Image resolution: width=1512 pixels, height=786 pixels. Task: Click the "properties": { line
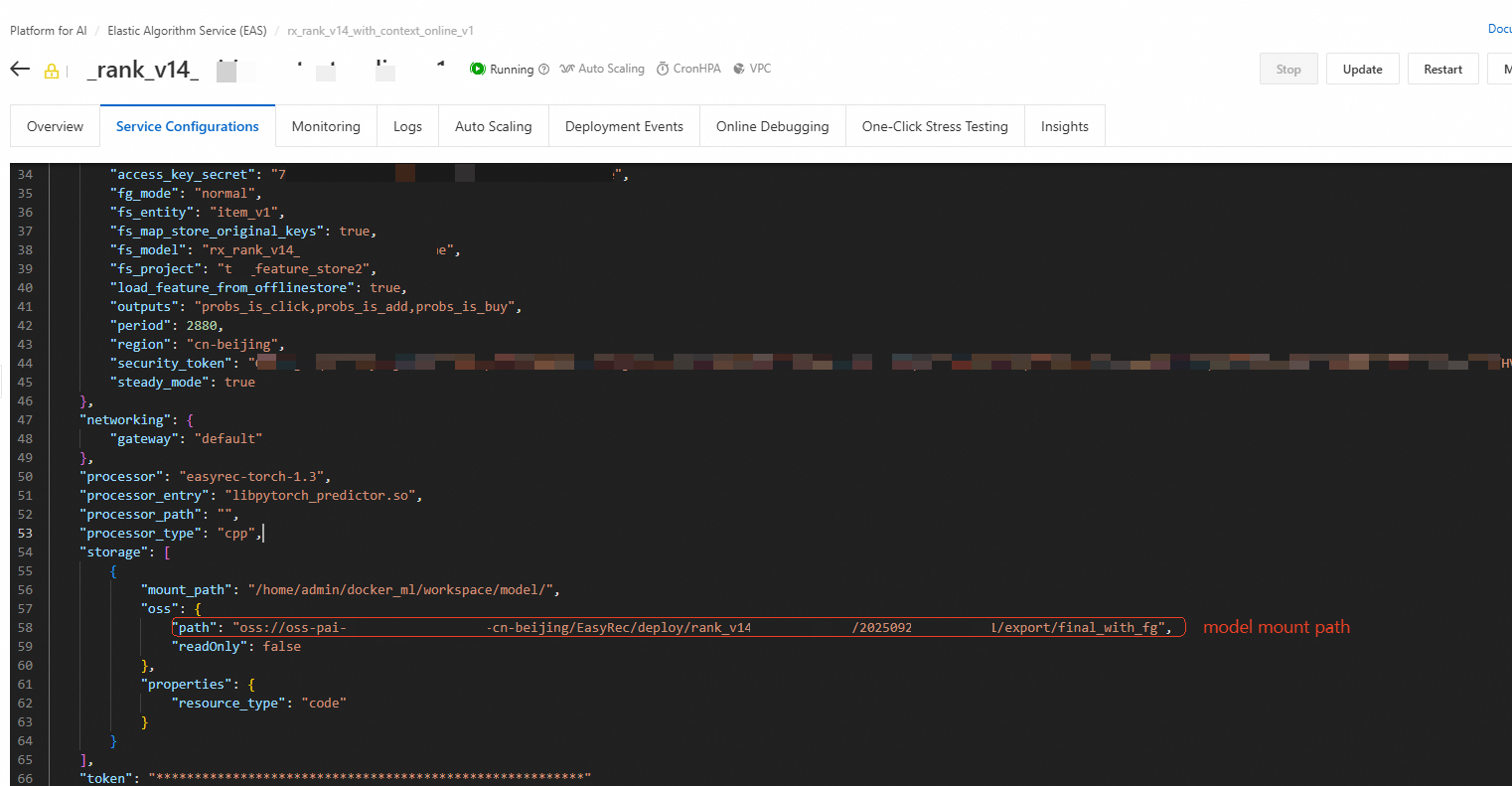(199, 685)
